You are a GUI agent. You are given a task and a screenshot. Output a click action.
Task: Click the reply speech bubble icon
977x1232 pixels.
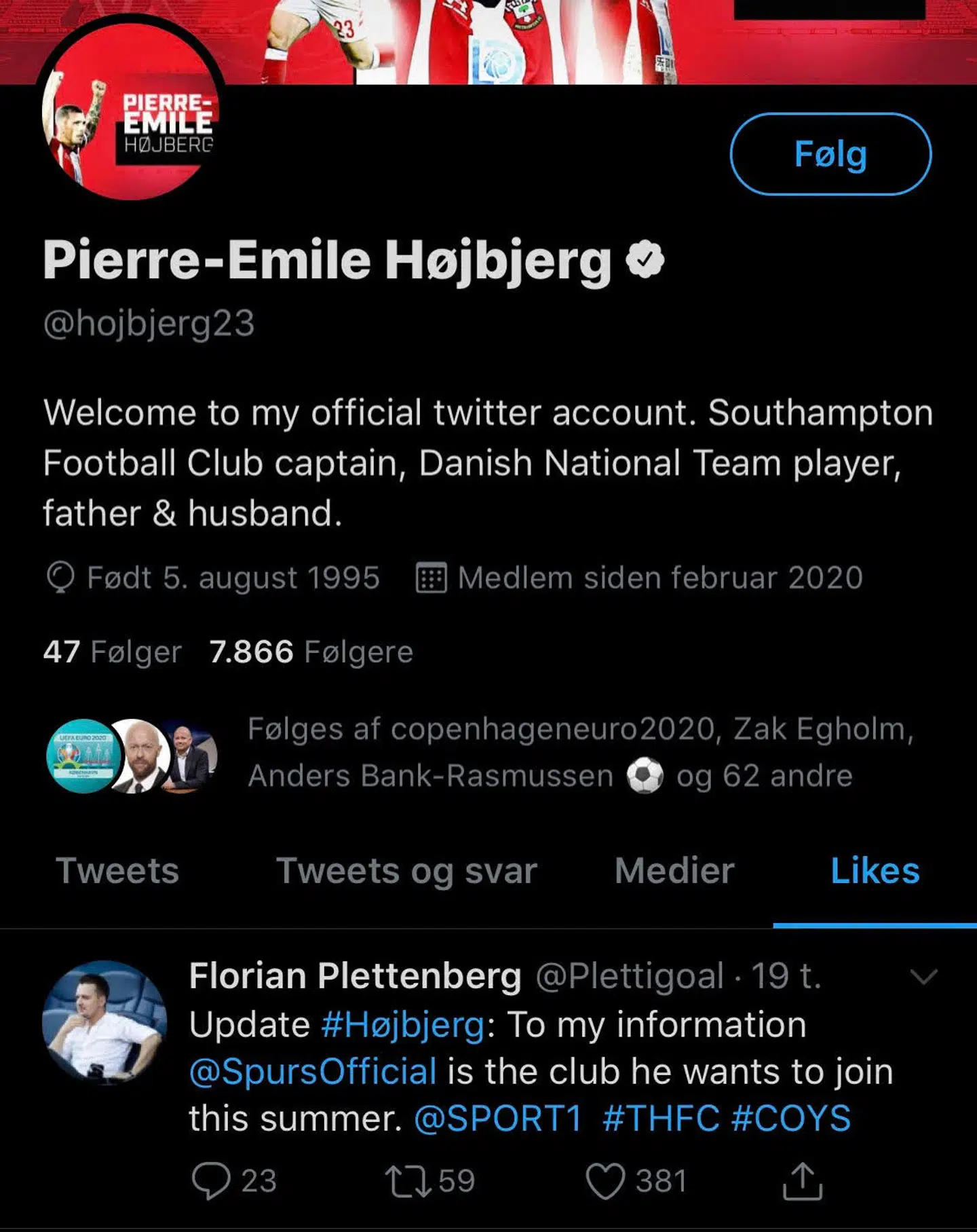pos(211,1181)
